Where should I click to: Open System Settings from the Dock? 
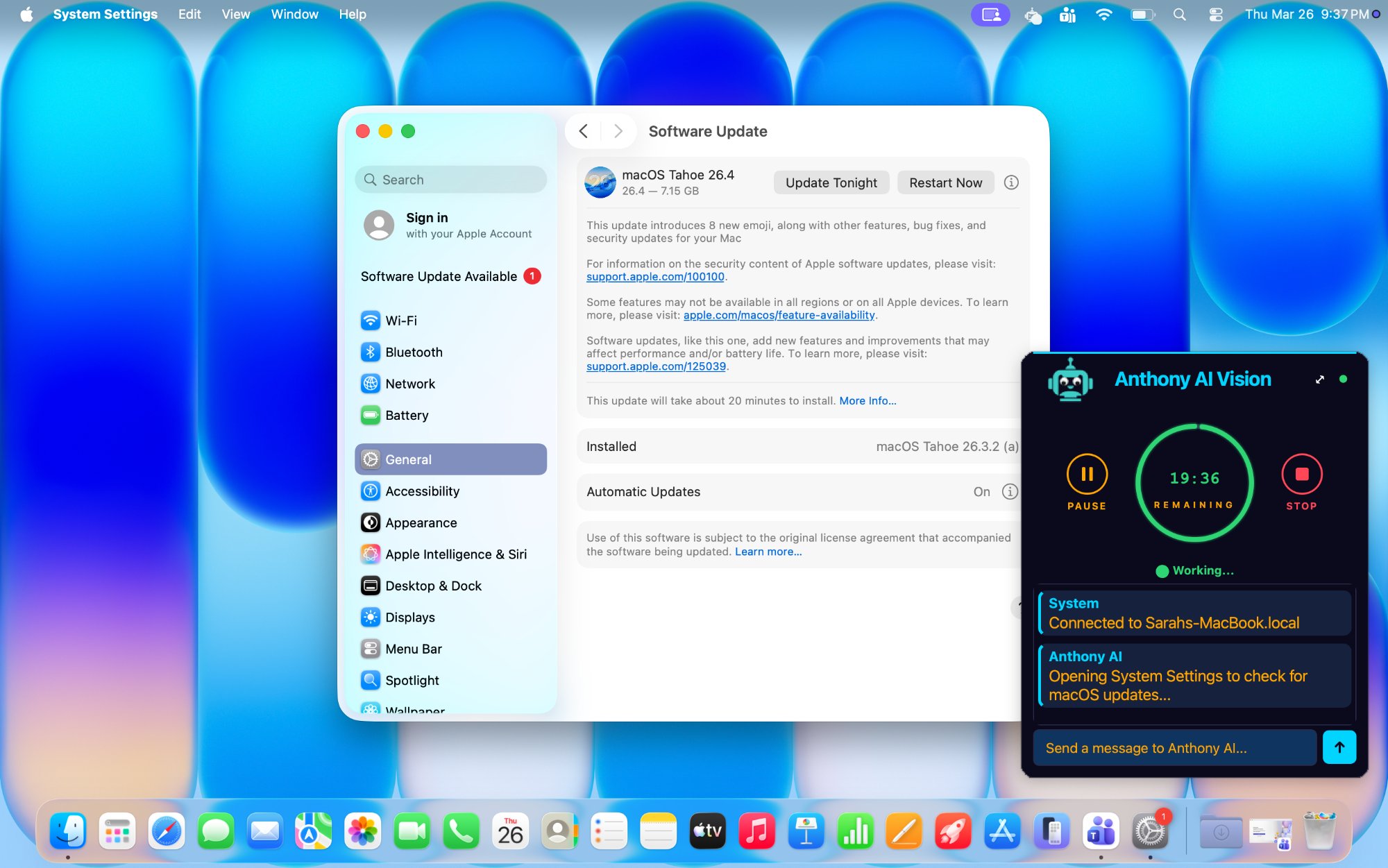(1151, 831)
